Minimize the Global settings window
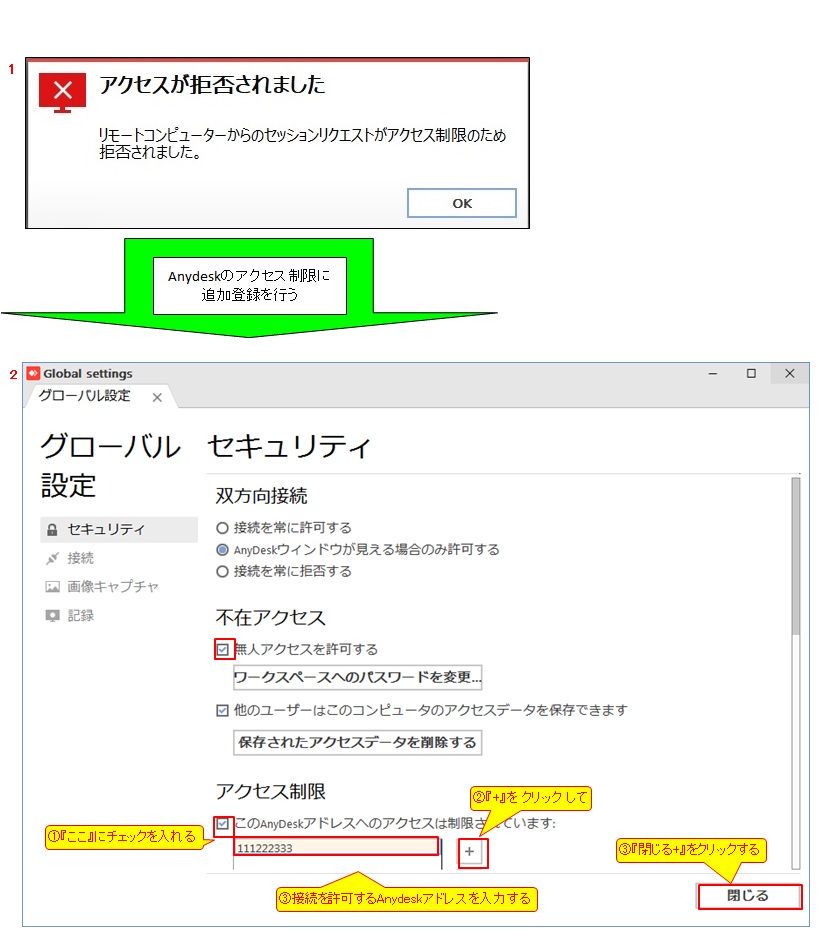This screenshot has height=933, width=821. (x=713, y=374)
